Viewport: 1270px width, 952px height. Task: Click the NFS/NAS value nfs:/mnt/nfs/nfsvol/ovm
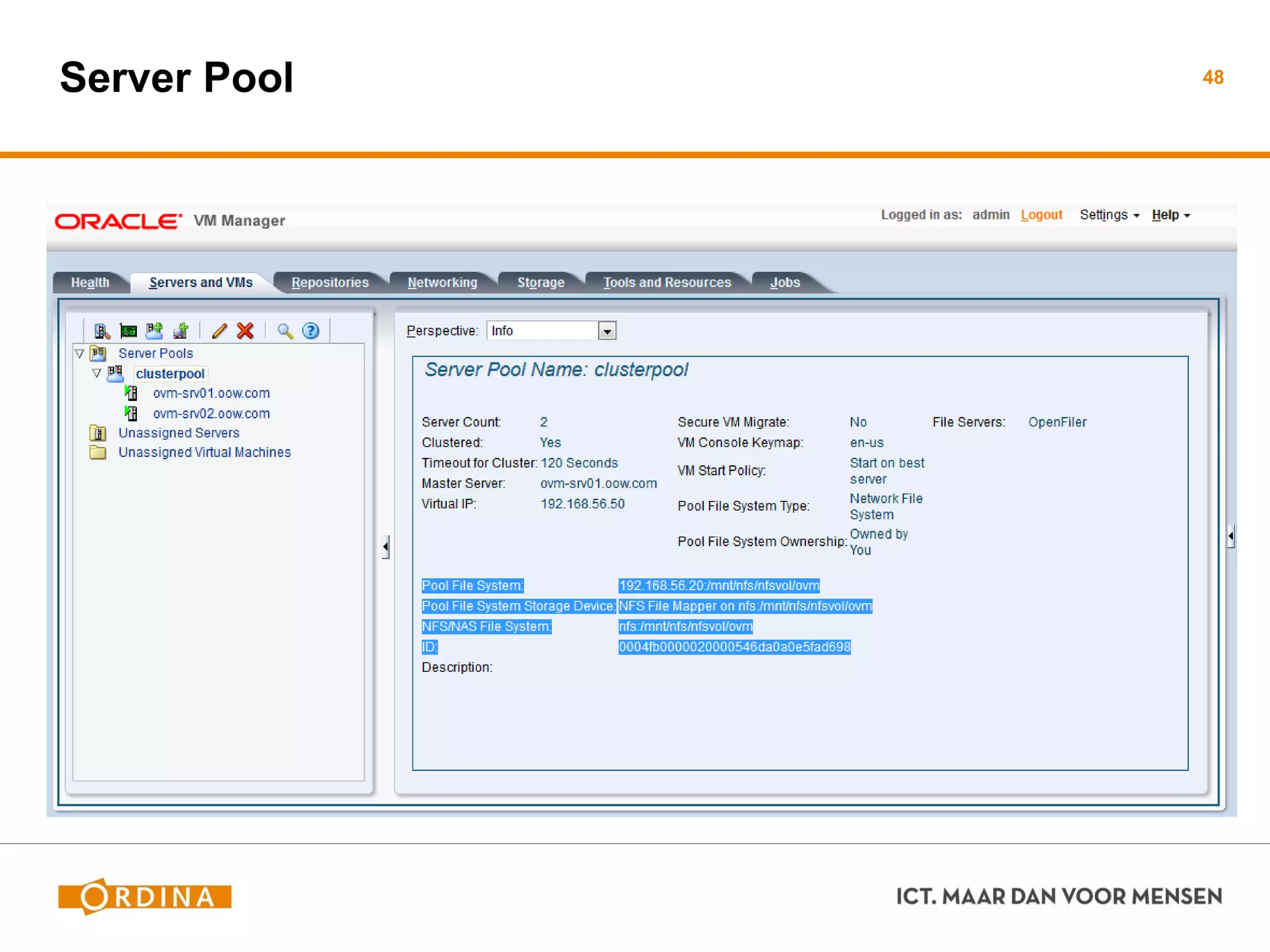pyautogui.click(x=685, y=627)
